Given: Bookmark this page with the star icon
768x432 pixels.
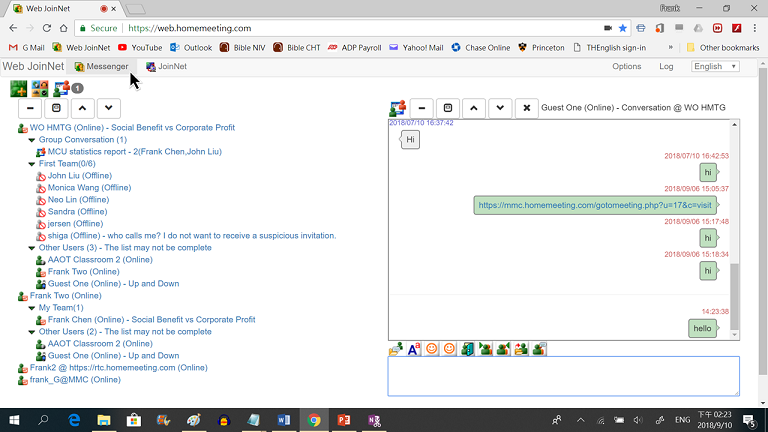Looking at the screenshot, I should (623, 29).
